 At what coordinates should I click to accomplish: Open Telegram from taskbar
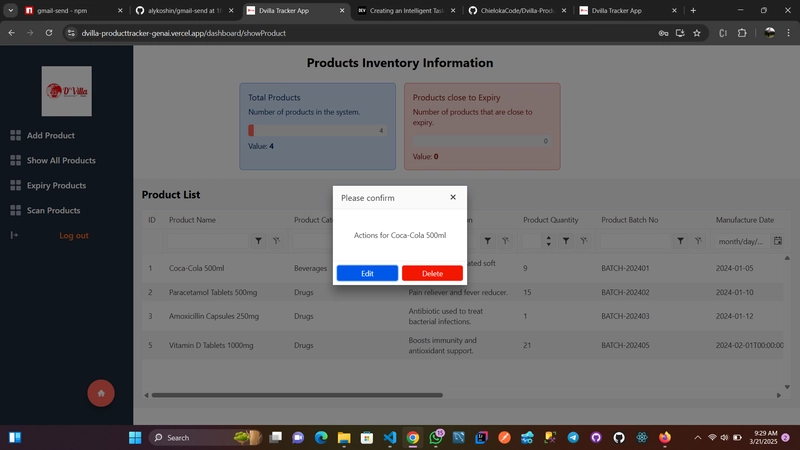573,437
